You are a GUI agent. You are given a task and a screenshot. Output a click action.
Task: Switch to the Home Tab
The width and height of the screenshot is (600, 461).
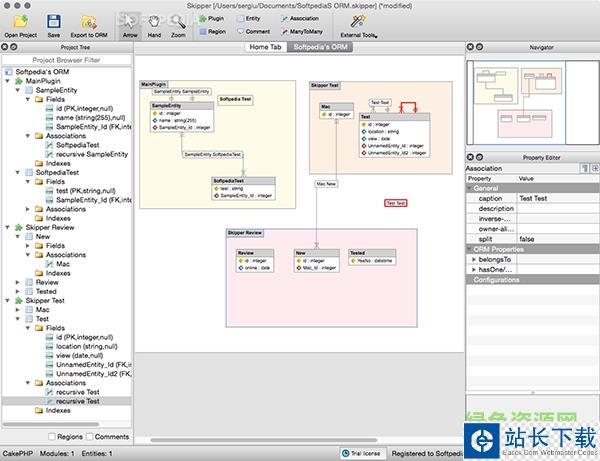point(265,47)
